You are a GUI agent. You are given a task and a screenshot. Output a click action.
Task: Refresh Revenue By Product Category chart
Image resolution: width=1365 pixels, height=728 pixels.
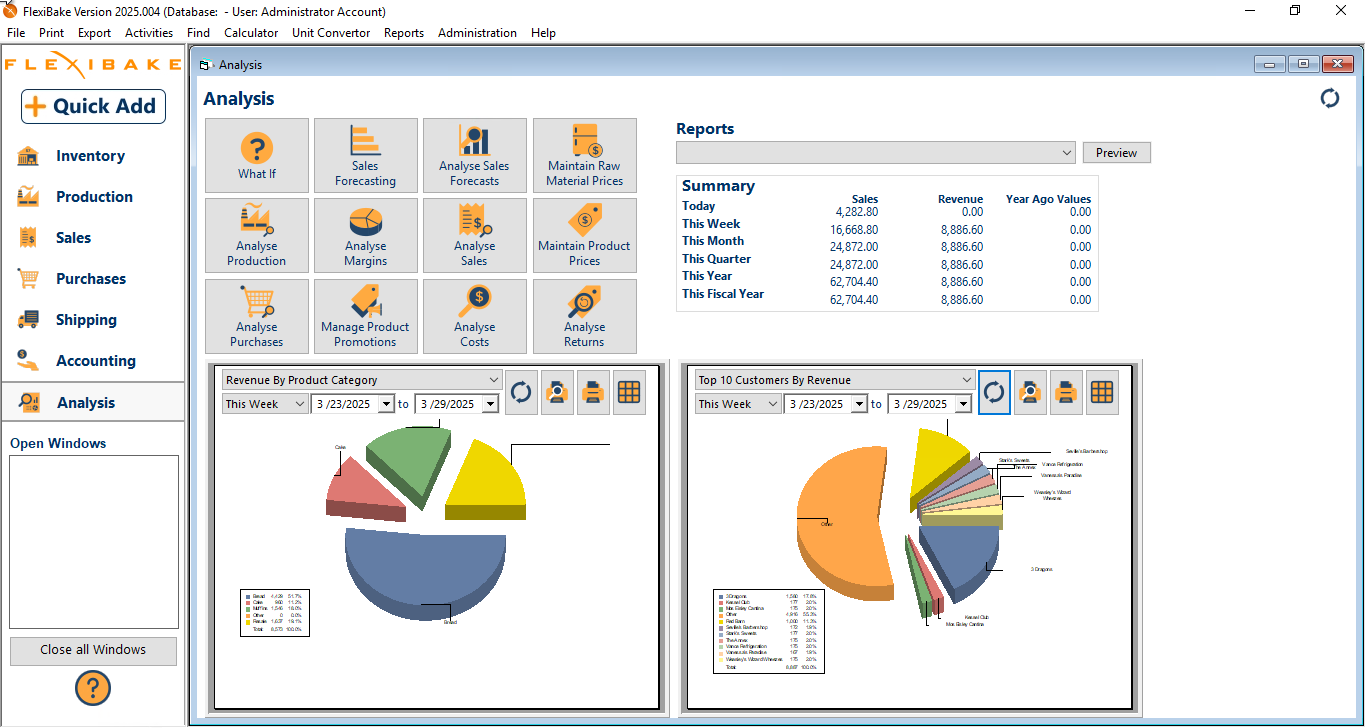521,392
